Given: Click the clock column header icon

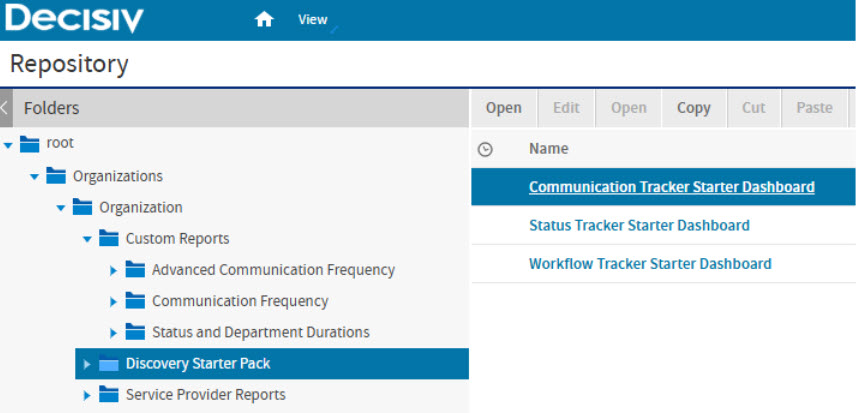Looking at the screenshot, I should pos(485,149).
